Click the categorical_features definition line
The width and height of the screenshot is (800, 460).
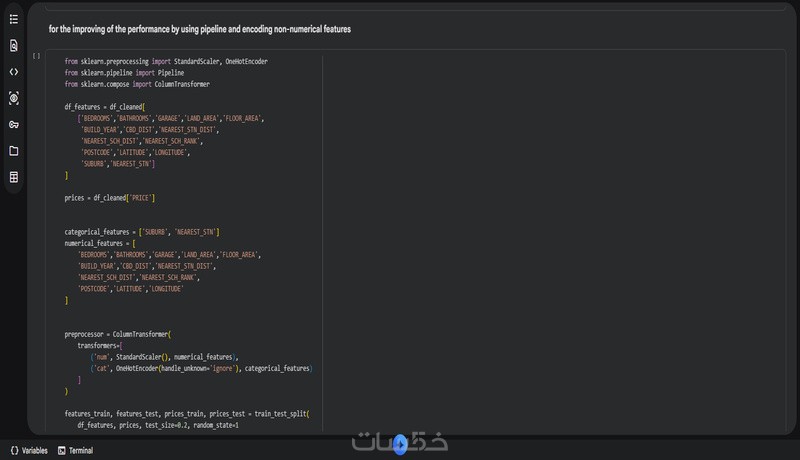(x=142, y=232)
